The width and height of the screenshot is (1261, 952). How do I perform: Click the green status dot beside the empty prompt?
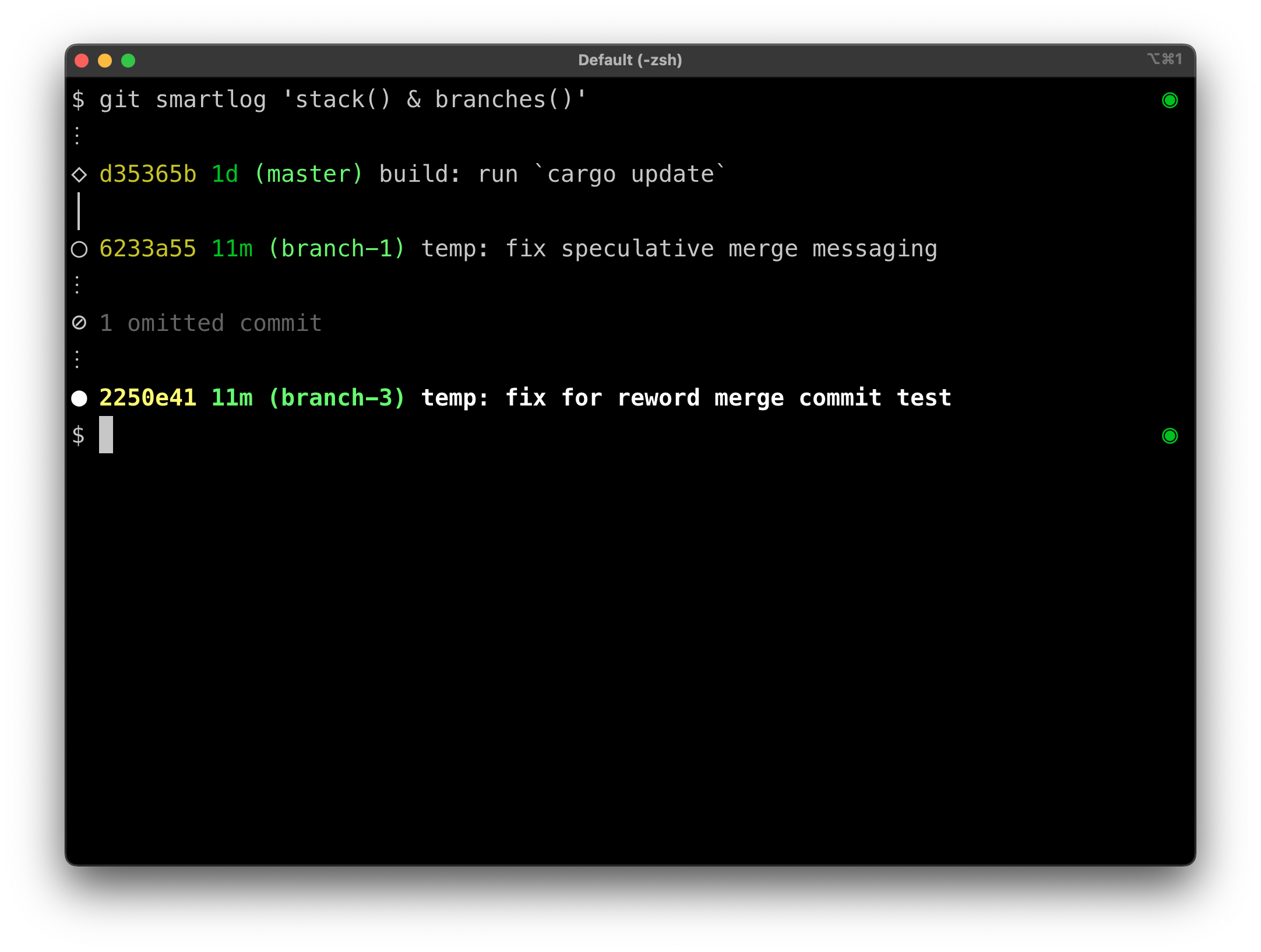click(x=1170, y=436)
